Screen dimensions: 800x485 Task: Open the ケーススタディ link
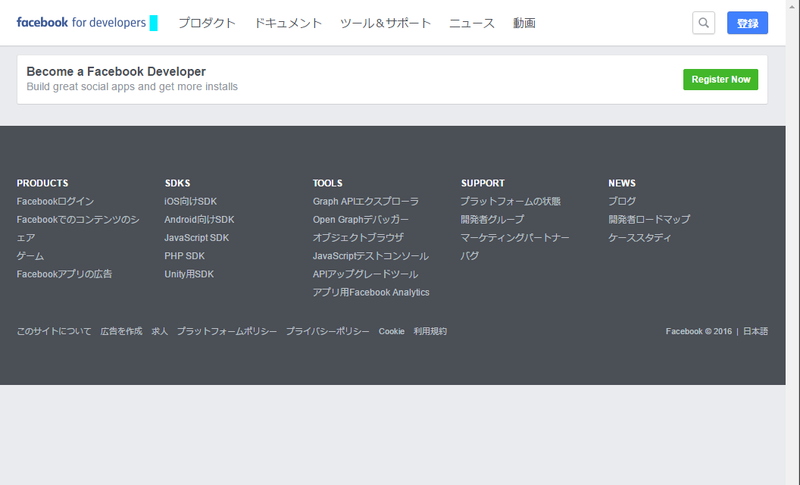[x=640, y=238]
